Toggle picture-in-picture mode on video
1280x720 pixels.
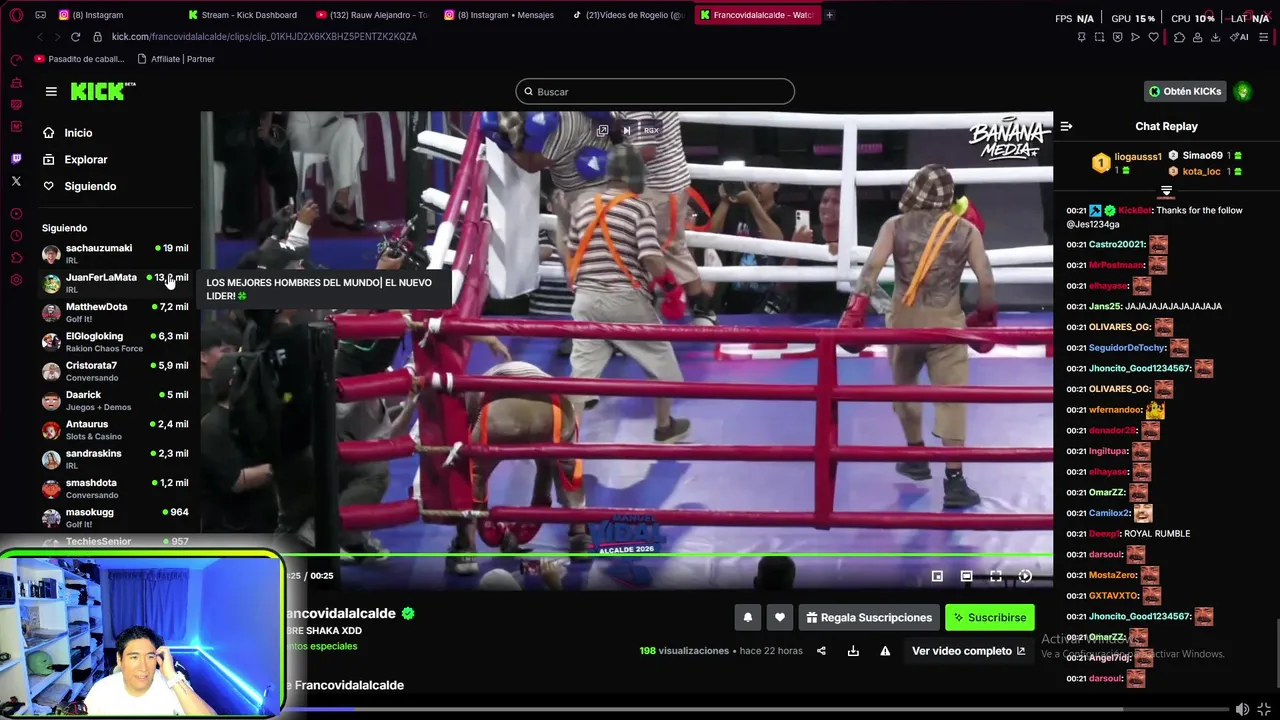pyautogui.click(x=937, y=576)
